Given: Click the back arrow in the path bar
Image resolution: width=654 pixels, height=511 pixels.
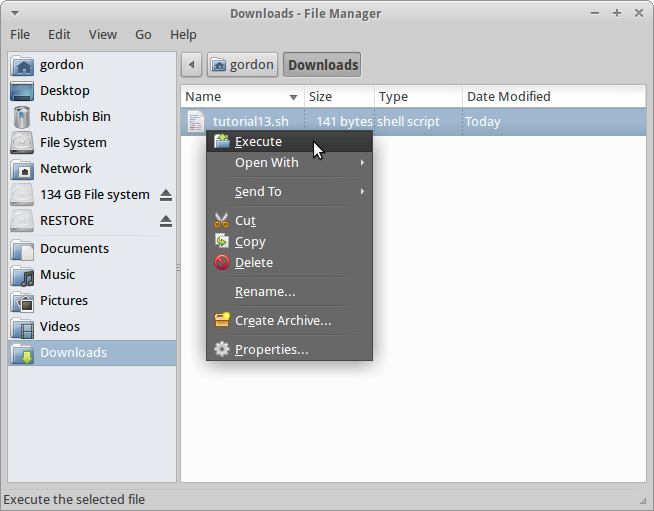Looking at the screenshot, I should [x=192, y=65].
